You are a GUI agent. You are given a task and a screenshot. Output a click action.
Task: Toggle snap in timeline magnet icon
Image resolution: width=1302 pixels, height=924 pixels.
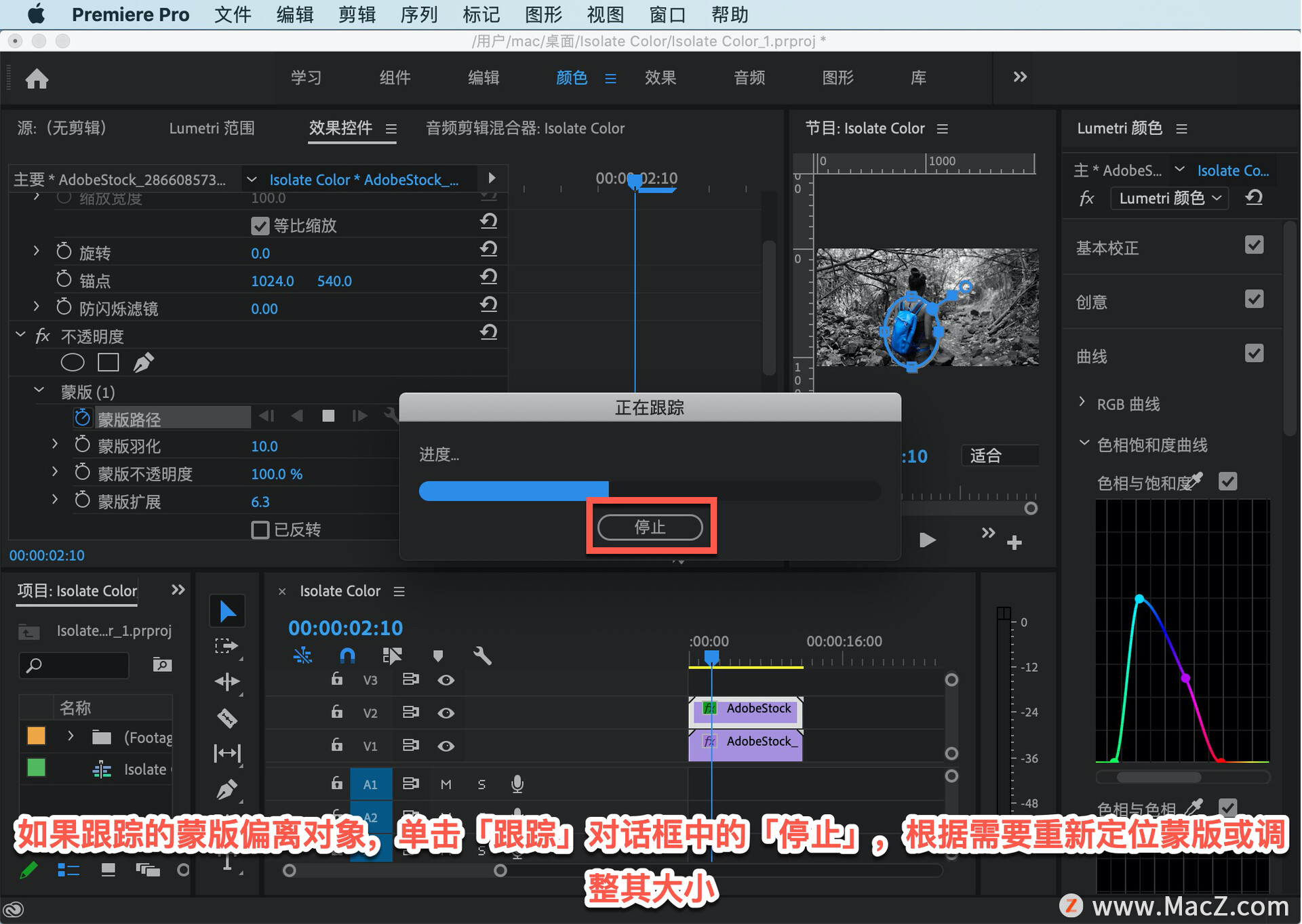tap(347, 656)
